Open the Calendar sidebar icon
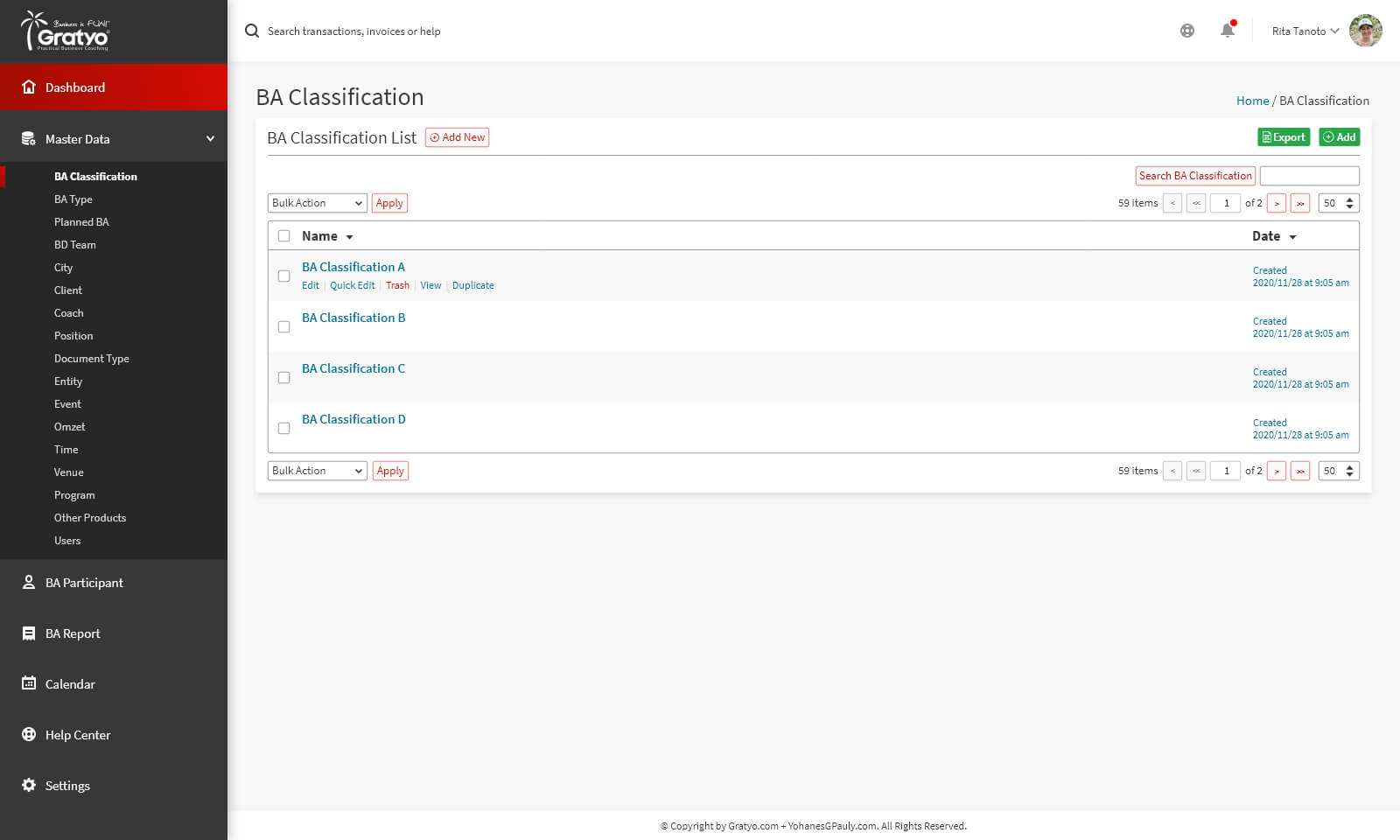The width and height of the screenshot is (1400, 840). pyautogui.click(x=29, y=683)
